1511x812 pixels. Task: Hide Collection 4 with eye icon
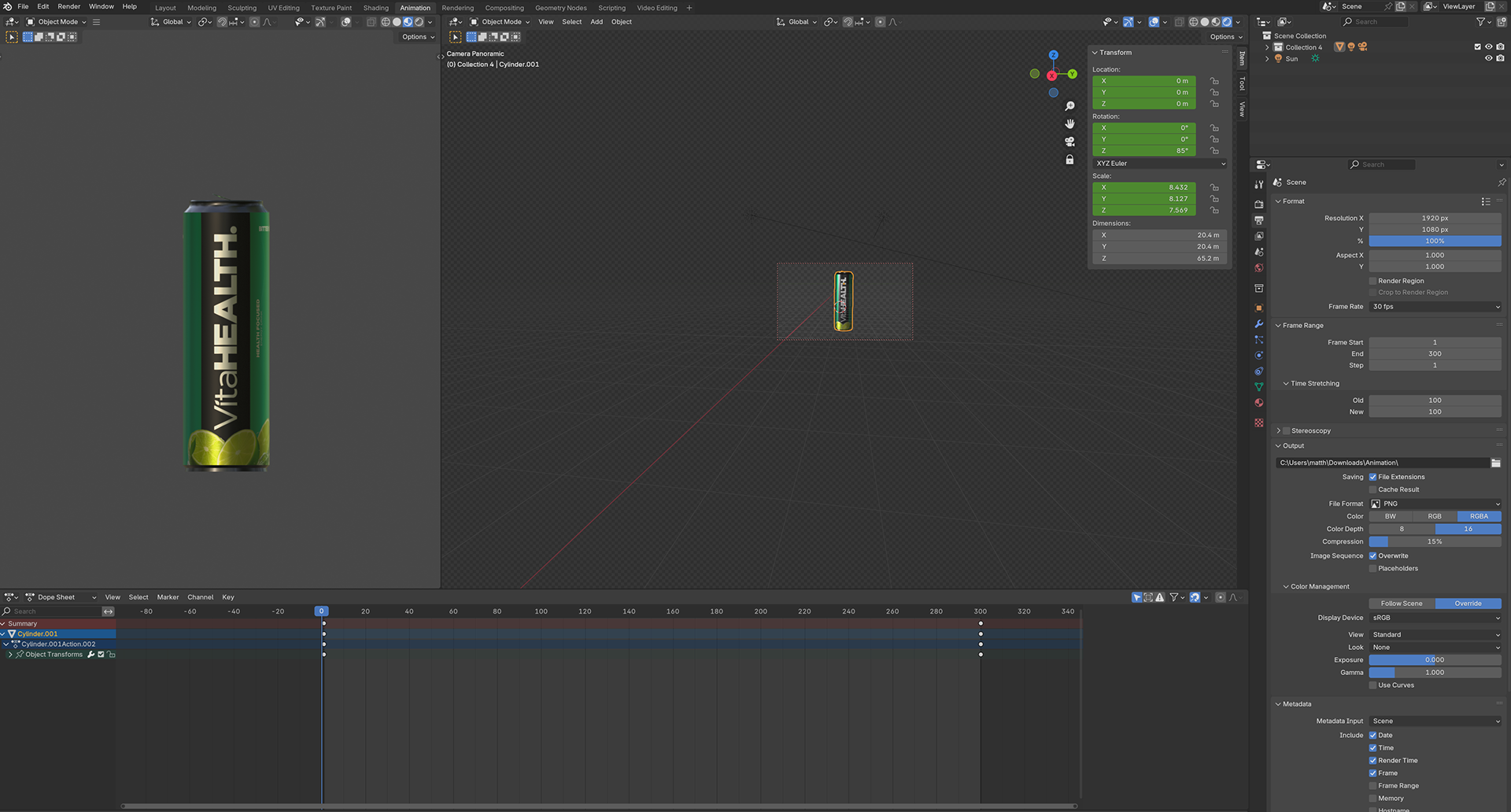[x=1488, y=47]
